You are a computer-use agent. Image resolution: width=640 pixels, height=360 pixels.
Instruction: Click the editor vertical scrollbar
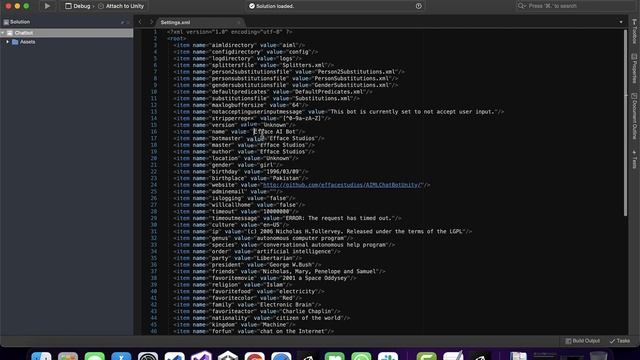[625, 122]
